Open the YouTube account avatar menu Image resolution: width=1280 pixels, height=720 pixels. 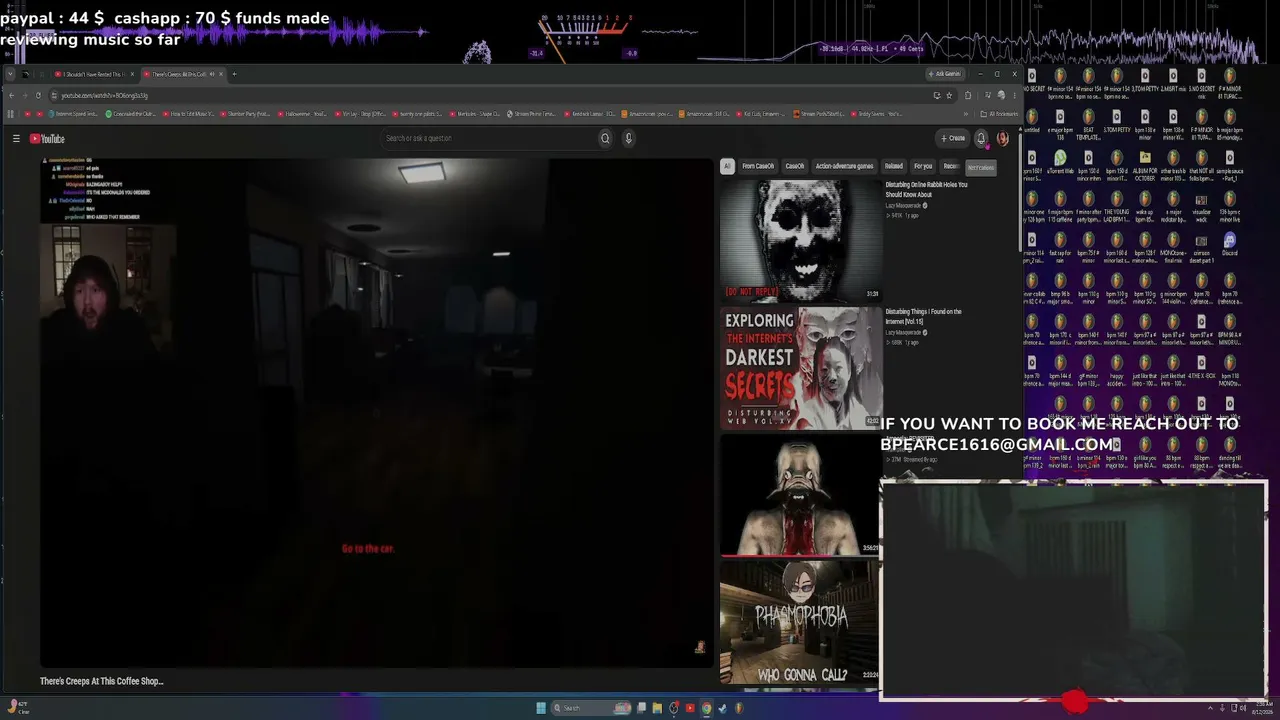(1002, 139)
